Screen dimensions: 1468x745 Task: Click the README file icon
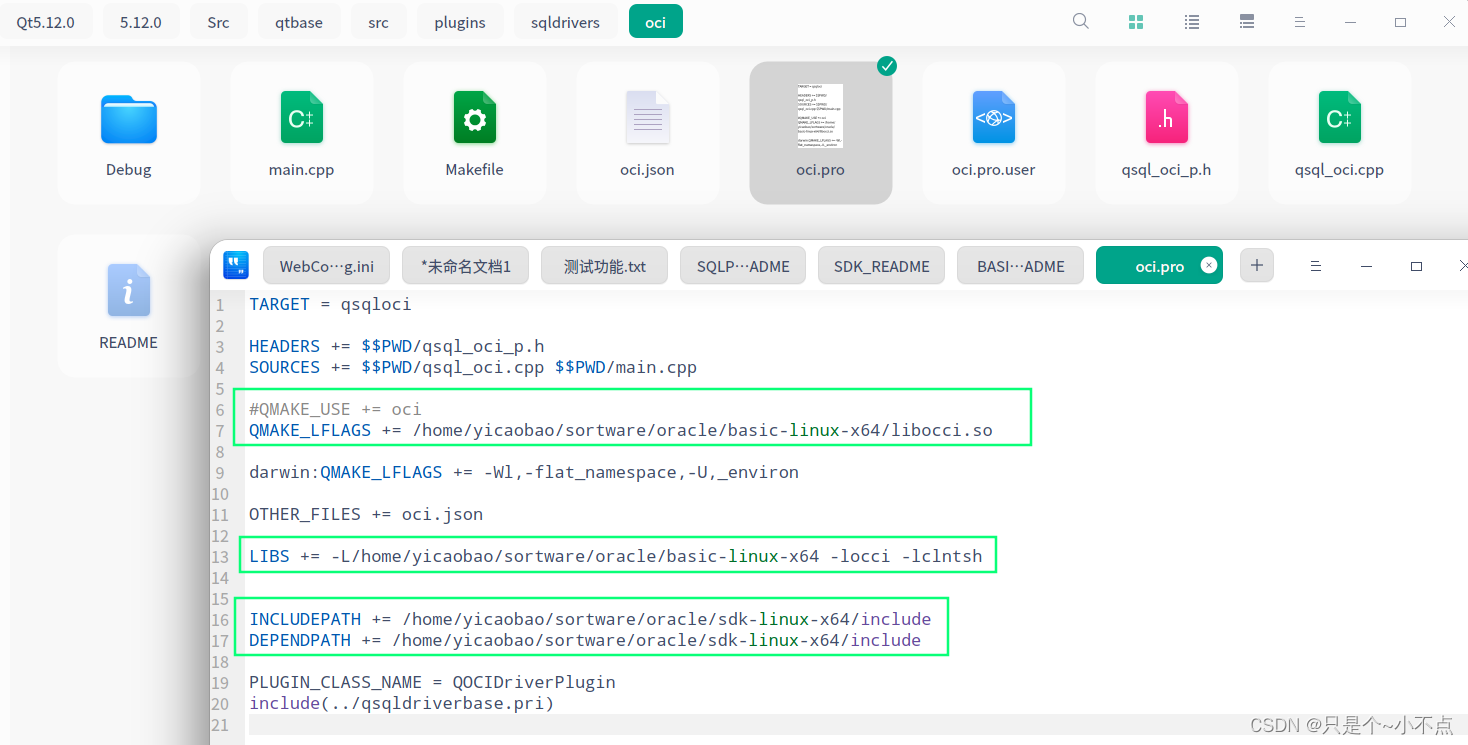tap(128, 291)
